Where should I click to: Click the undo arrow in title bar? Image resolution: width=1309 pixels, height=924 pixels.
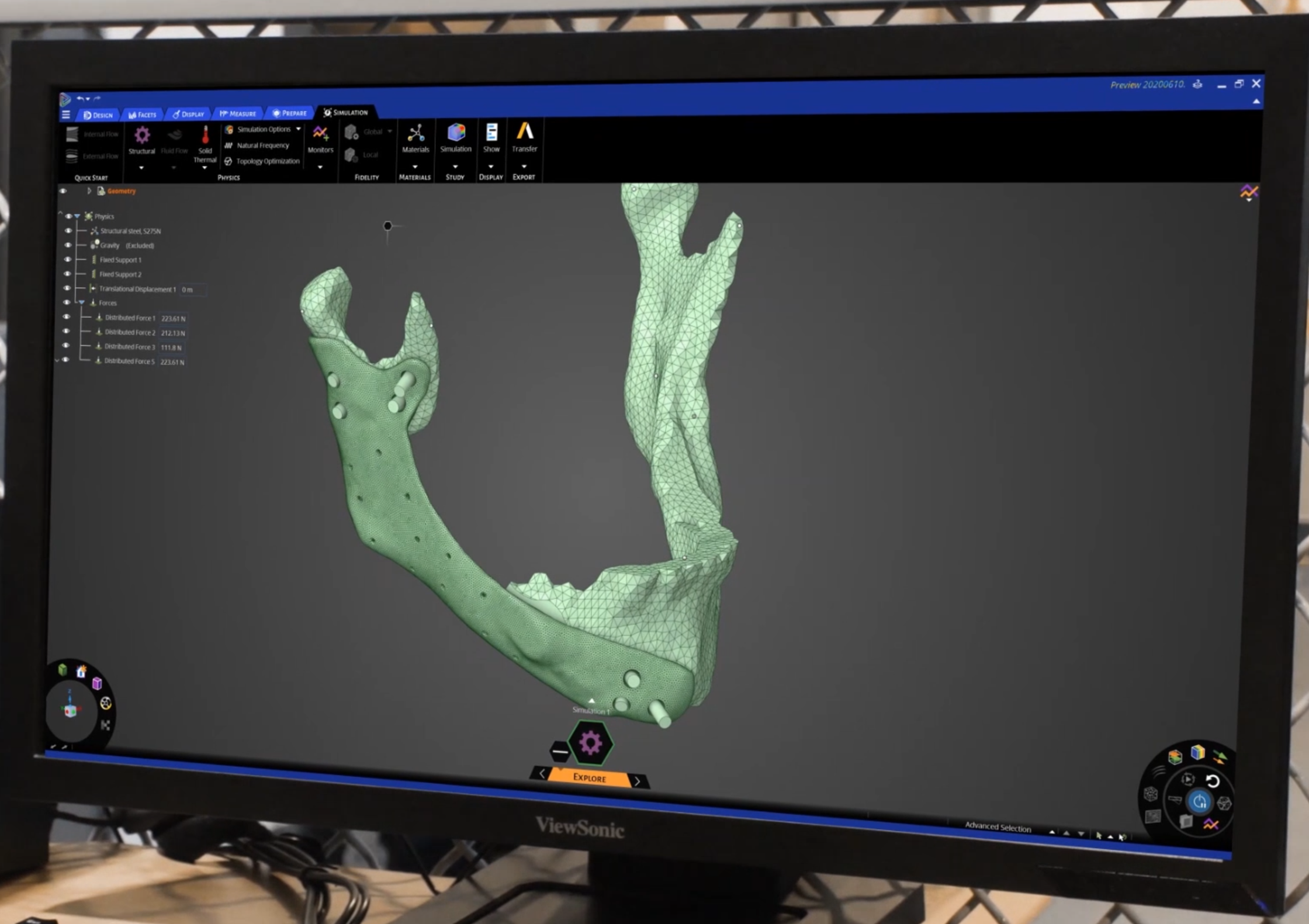(x=80, y=98)
